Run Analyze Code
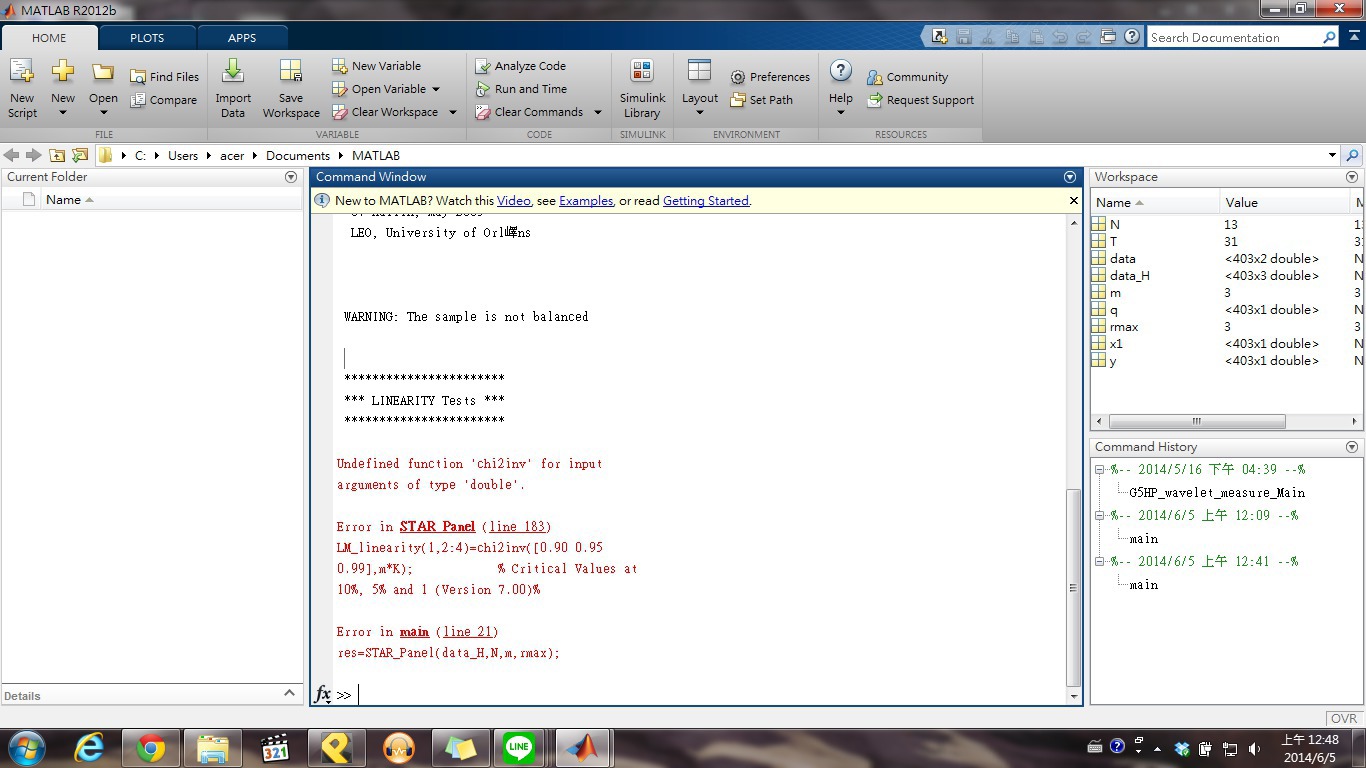 [x=520, y=66]
